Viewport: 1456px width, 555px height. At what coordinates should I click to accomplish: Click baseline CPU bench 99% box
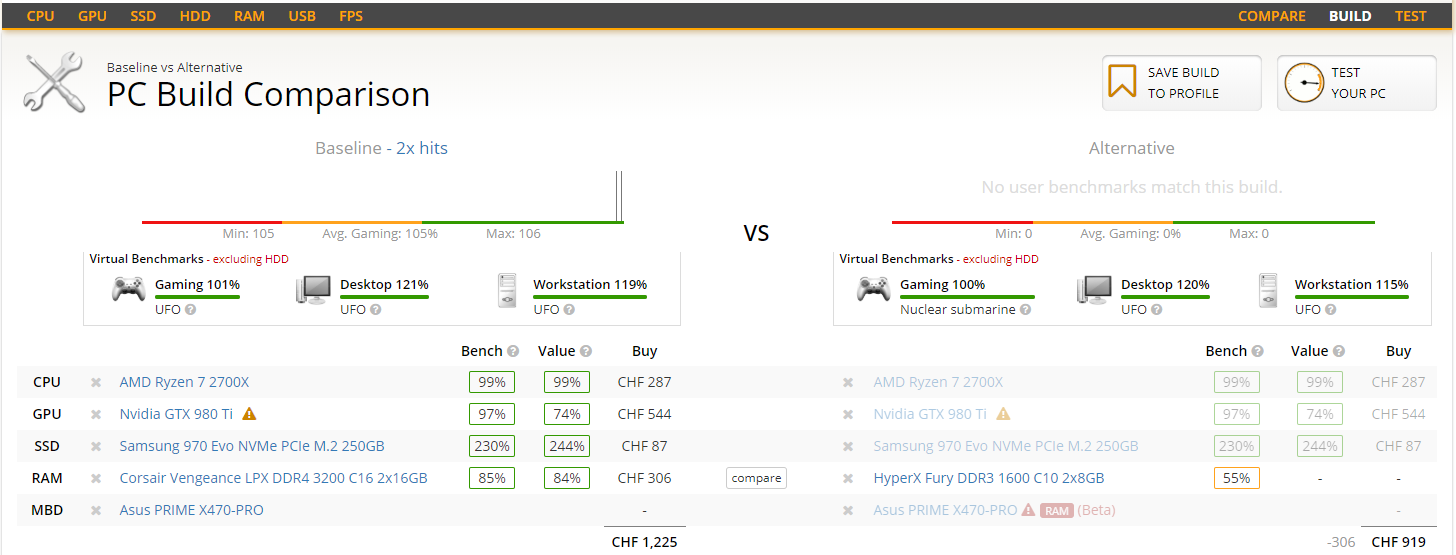(492, 382)
